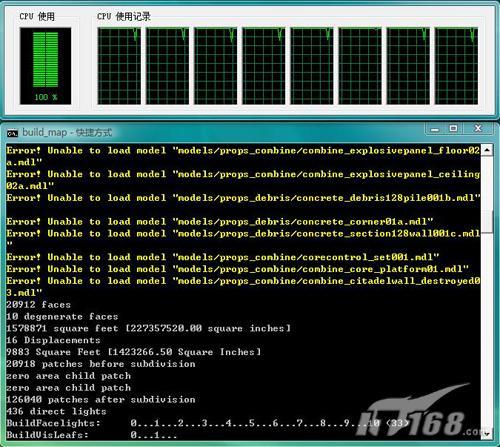Maximize the build_map console window

[453, 128]
